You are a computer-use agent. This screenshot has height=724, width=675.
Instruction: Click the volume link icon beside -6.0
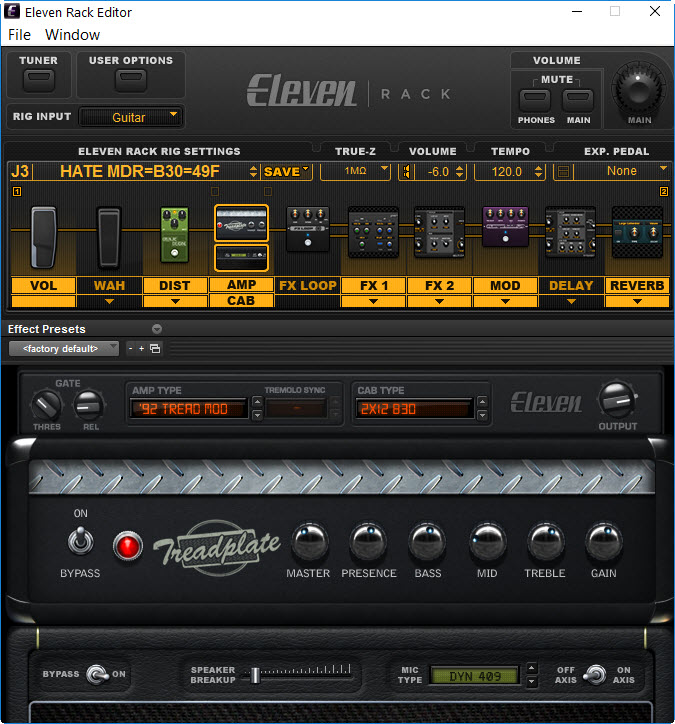[x=406, y=172]
